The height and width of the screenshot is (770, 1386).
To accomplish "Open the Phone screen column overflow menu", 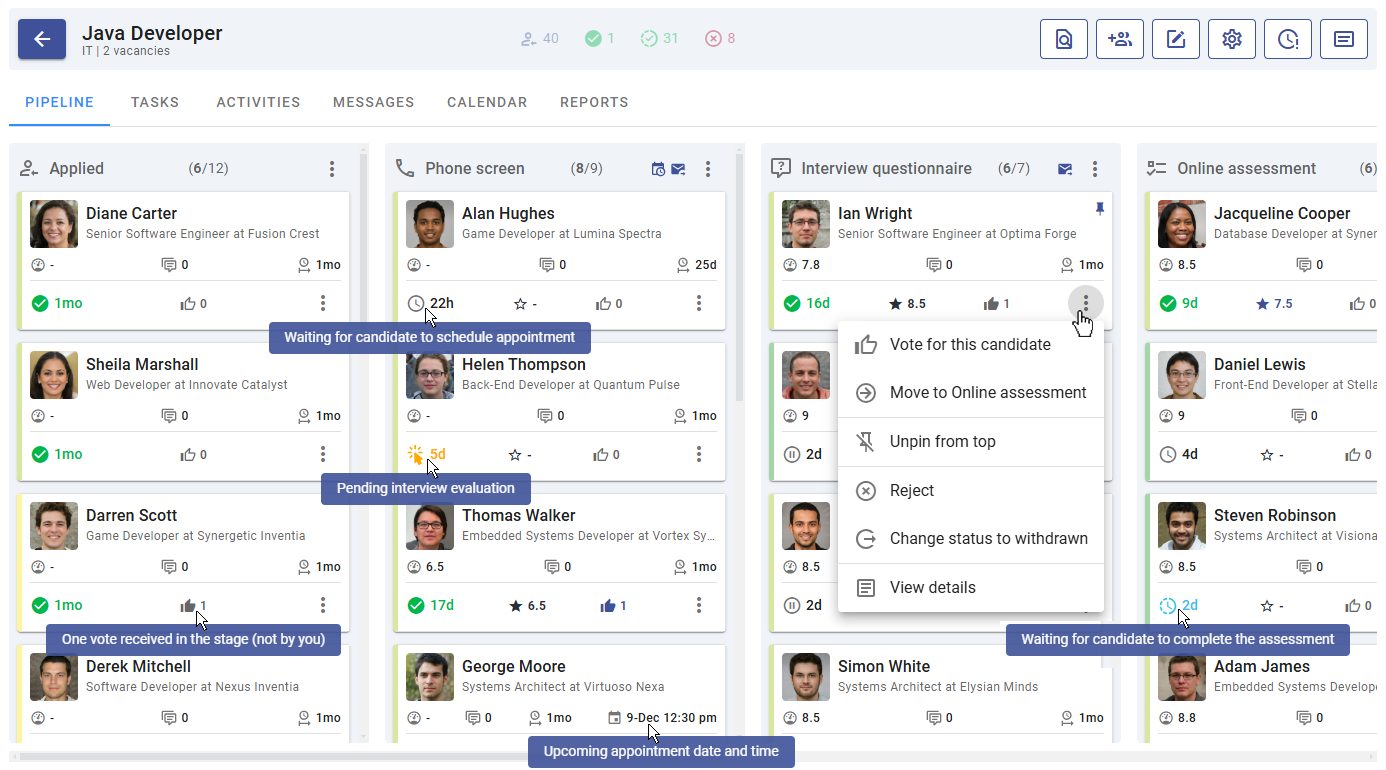I will [x=708, y=168].
